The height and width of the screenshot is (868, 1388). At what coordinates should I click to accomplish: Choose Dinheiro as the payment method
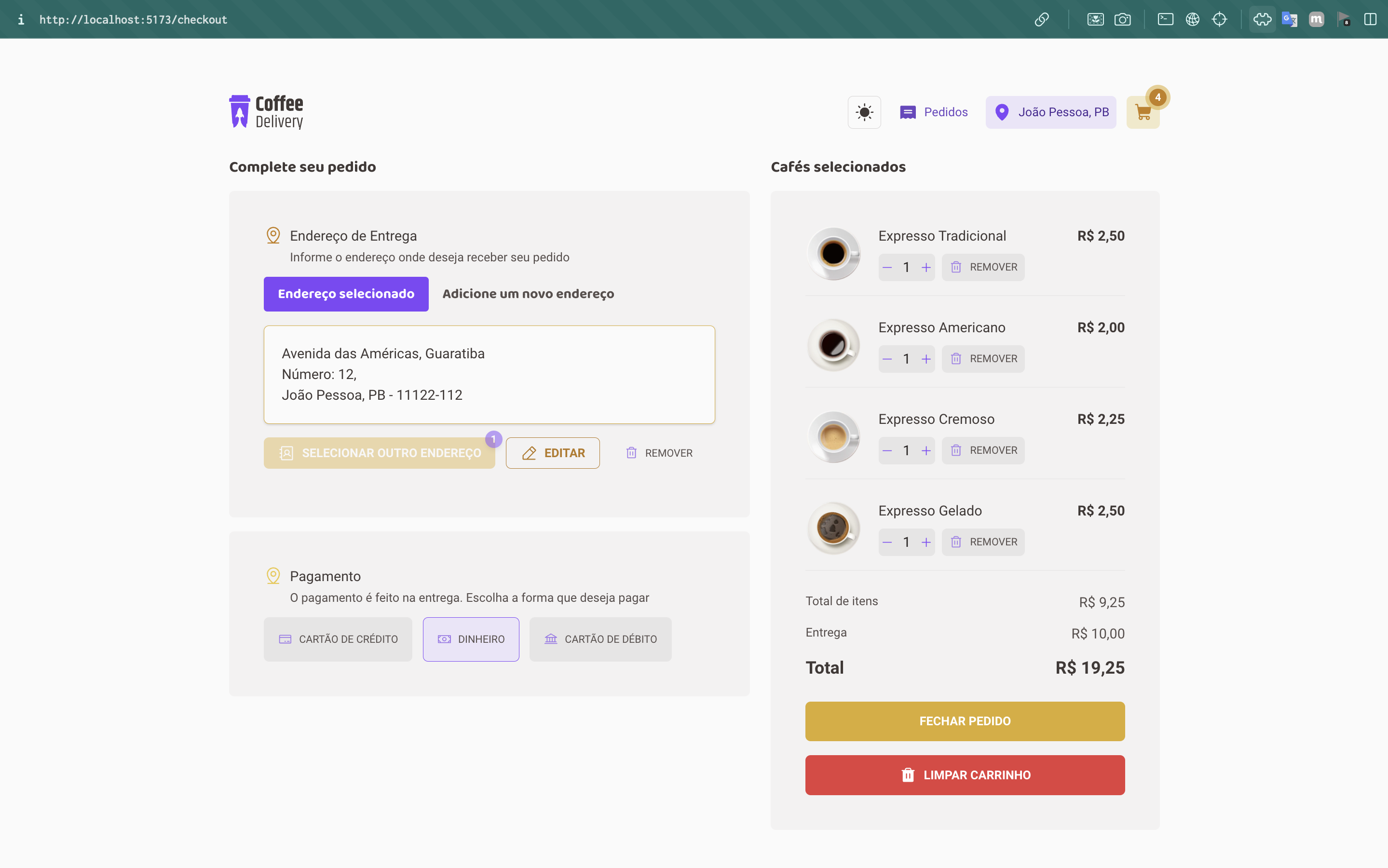click(471, 639)
